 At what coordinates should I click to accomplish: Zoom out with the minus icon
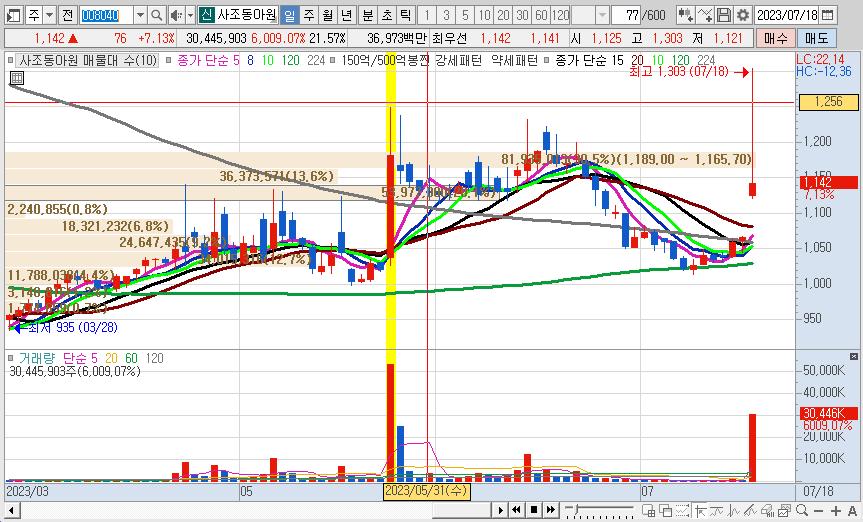(818, 511)
